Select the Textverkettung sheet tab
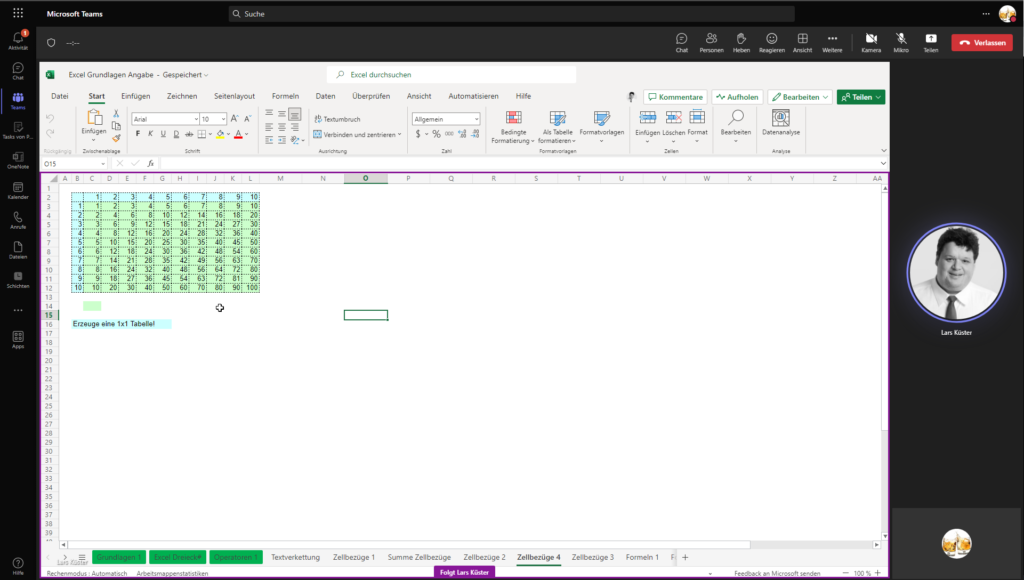1024x580 pixels. (x=295, y=557)
